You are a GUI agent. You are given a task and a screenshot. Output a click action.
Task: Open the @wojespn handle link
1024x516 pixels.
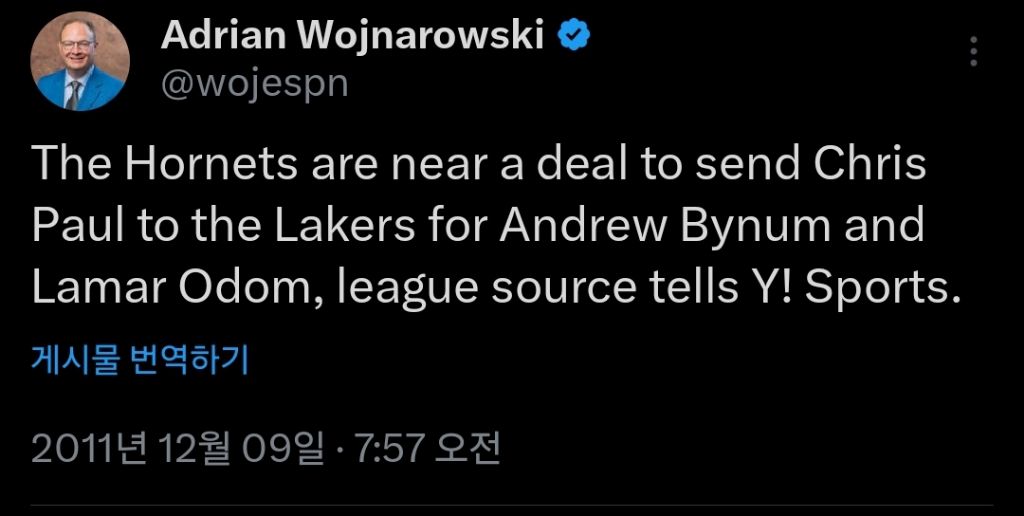[x=254, y=83]
